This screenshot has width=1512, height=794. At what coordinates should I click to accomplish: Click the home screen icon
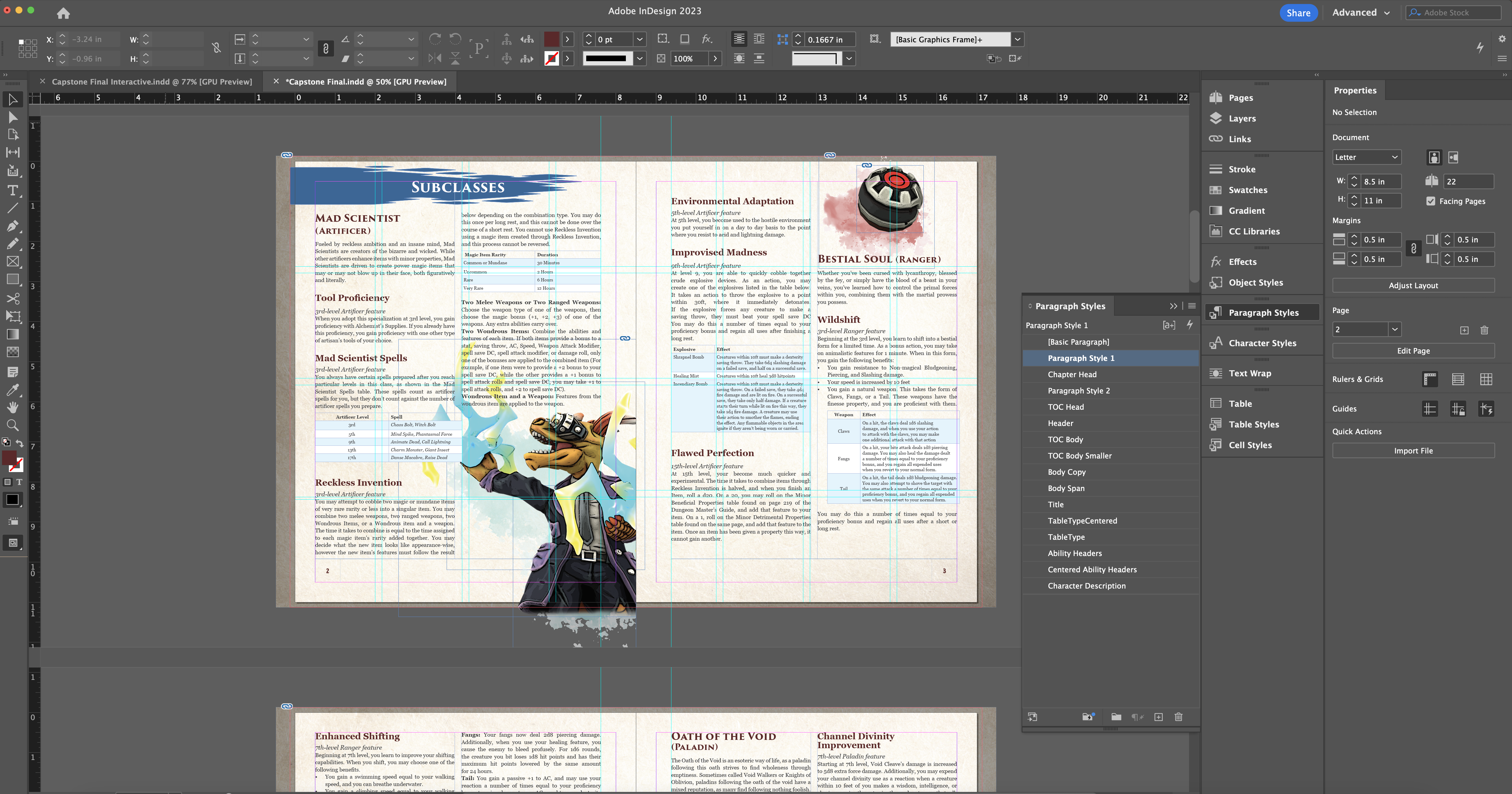63,13
